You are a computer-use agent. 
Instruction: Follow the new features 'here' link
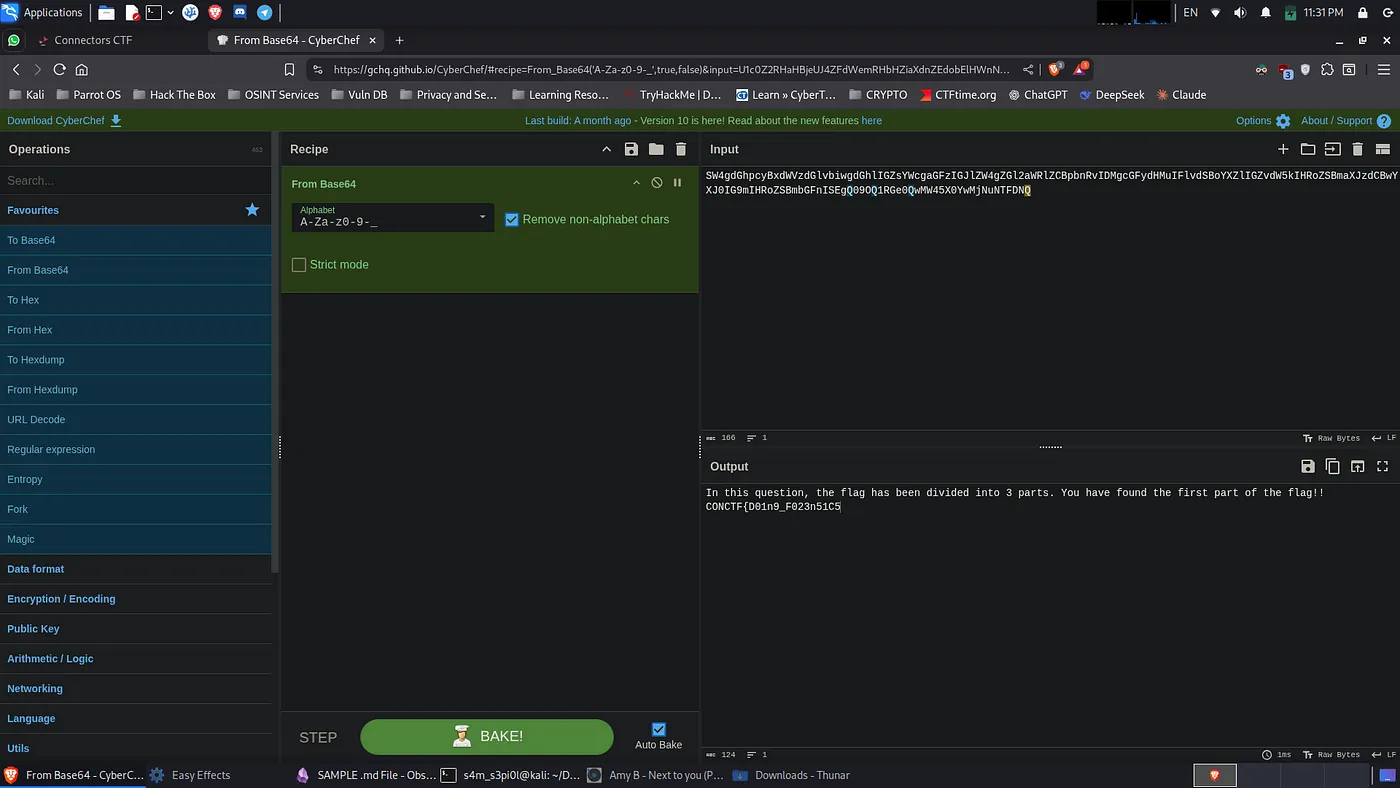point(871,121)
